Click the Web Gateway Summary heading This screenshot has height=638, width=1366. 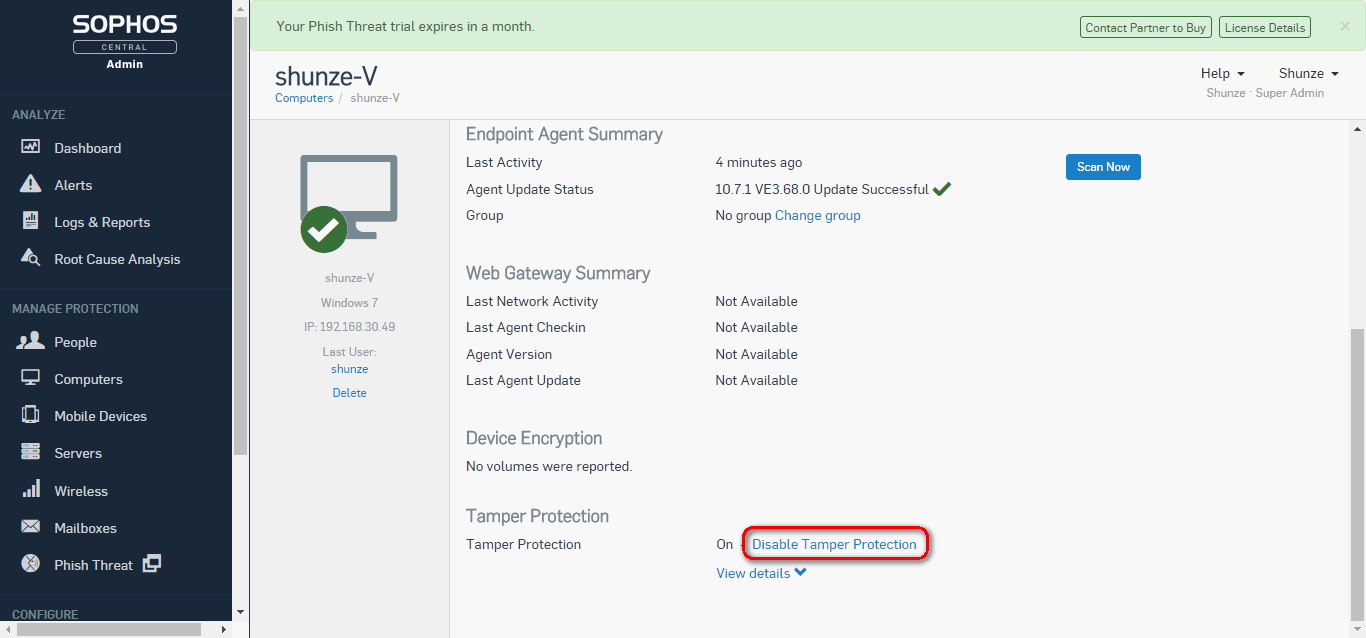click(x=558, y=273)
